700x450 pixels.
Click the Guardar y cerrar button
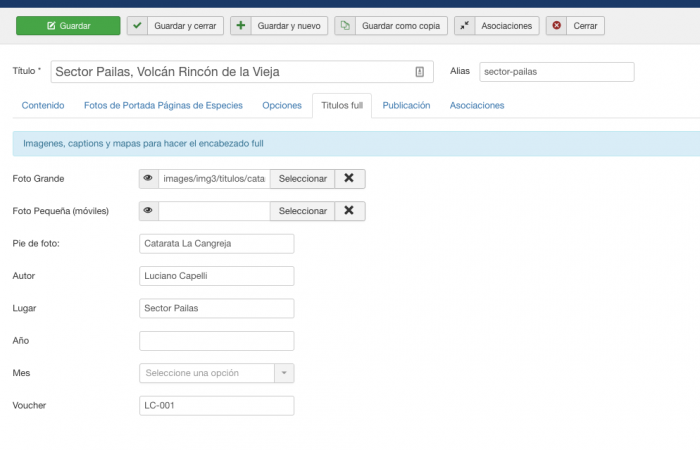175,25
